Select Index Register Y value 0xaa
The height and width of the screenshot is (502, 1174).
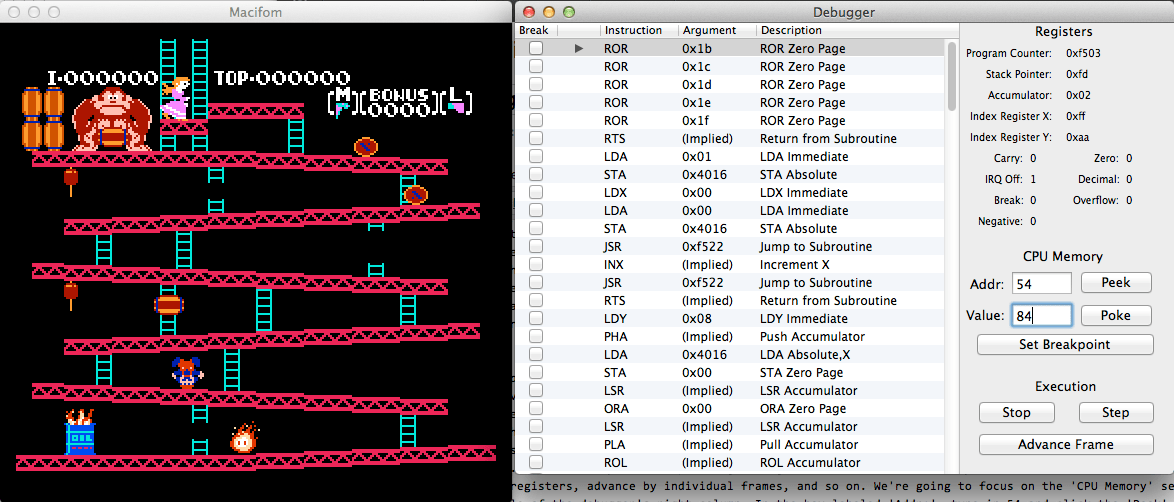click(1078, 138)
